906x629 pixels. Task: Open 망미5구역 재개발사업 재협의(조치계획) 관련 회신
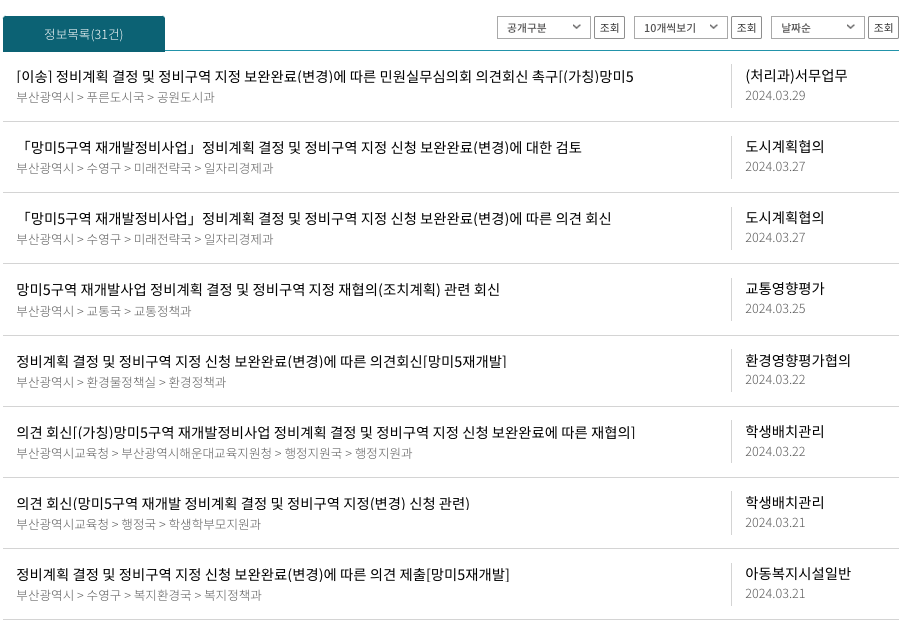point(258,289)
